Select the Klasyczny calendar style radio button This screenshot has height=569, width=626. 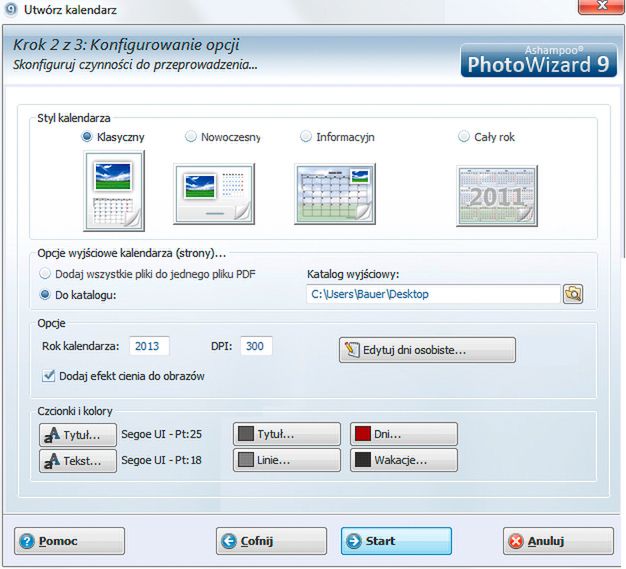[87, 137]
